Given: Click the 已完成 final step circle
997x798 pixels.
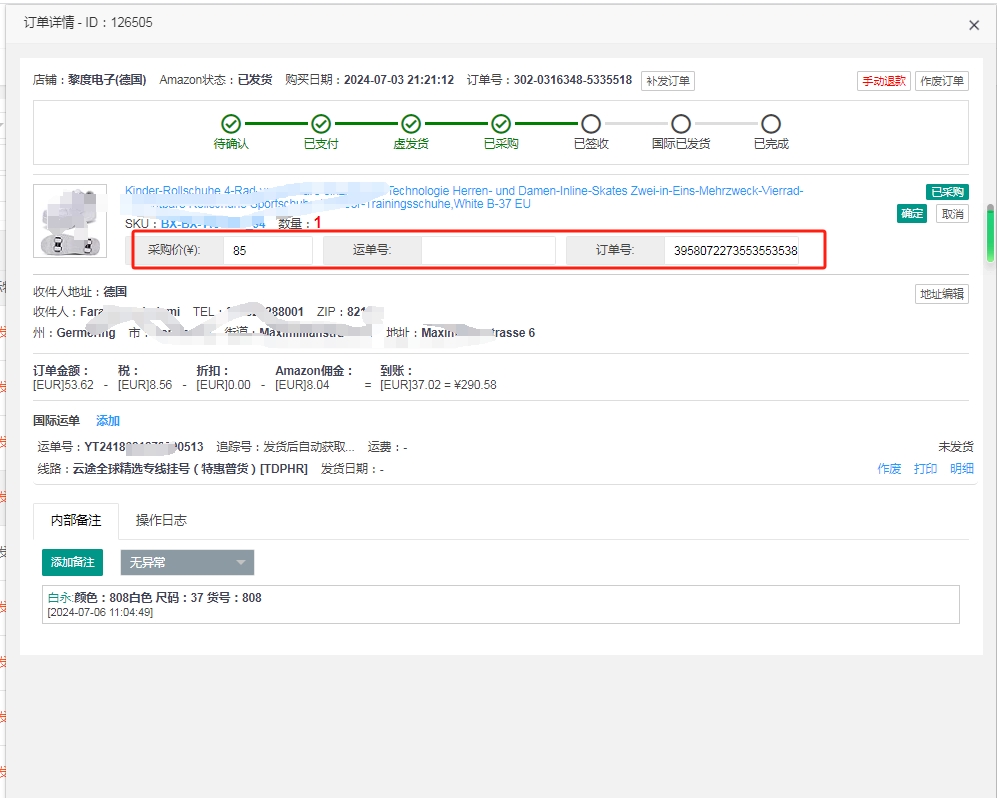Looking at the screenshot, I should click(x=771, y=124).
